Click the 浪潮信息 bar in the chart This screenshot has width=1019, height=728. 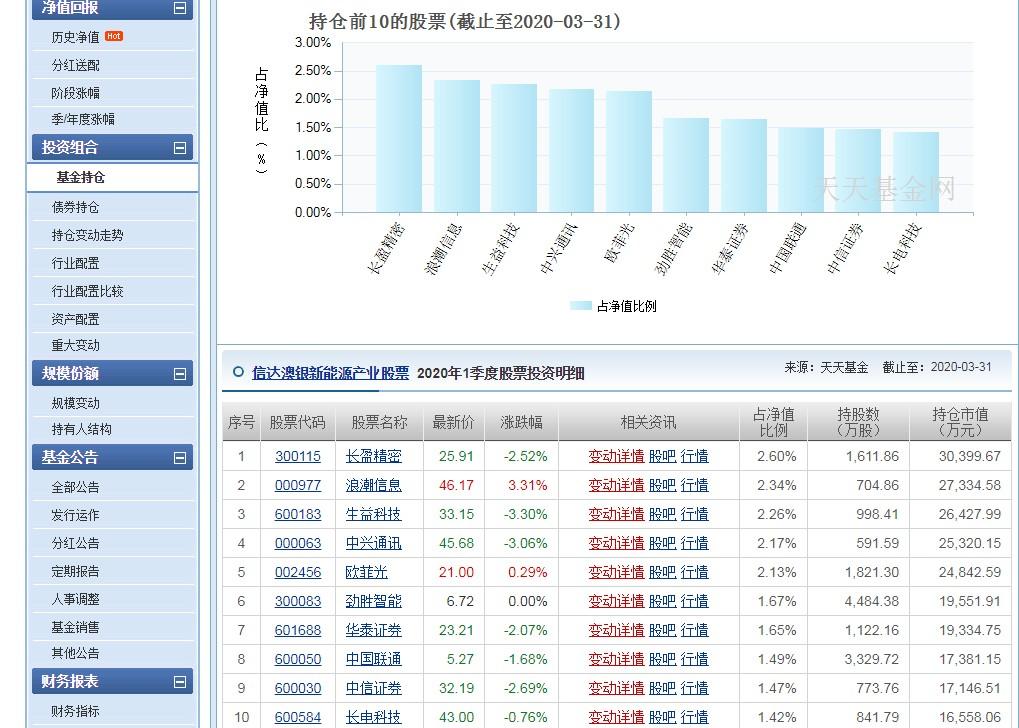coord(457,146)
